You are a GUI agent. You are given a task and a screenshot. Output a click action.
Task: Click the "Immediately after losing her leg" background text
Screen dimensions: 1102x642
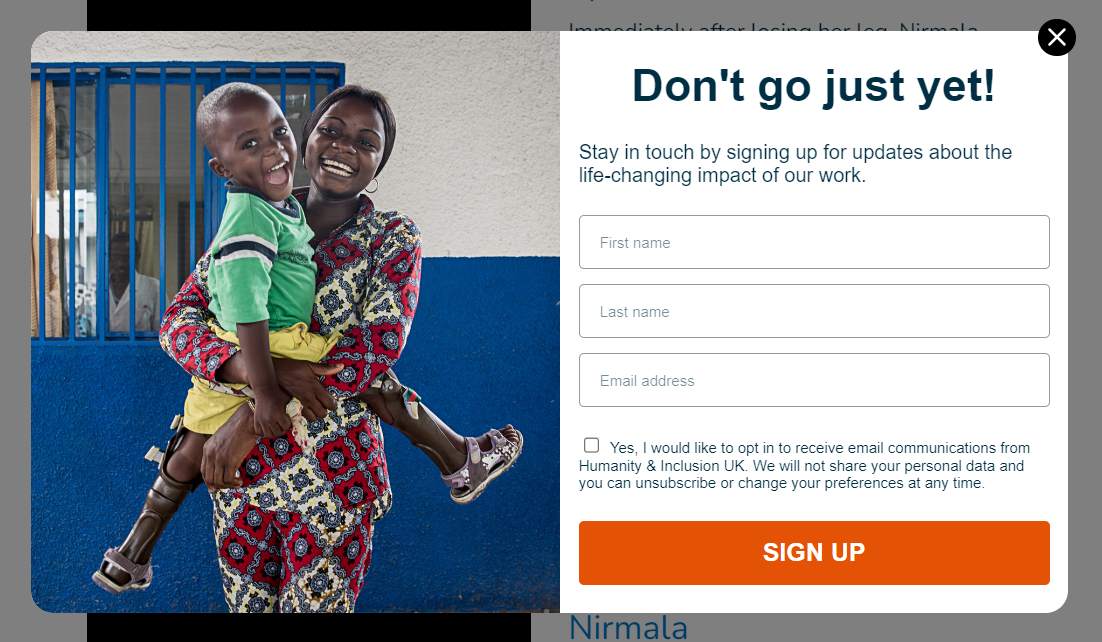(773, 27)
